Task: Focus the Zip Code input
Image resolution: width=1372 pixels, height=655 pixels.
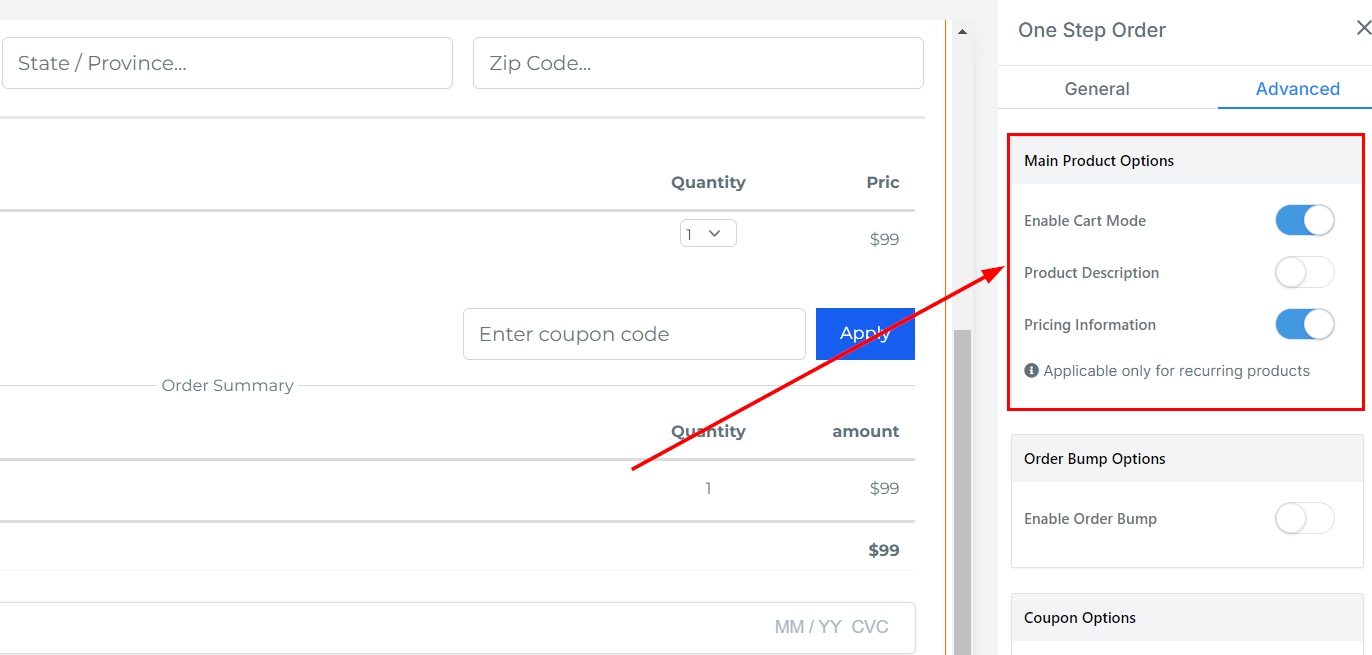Action: (697, 63)
